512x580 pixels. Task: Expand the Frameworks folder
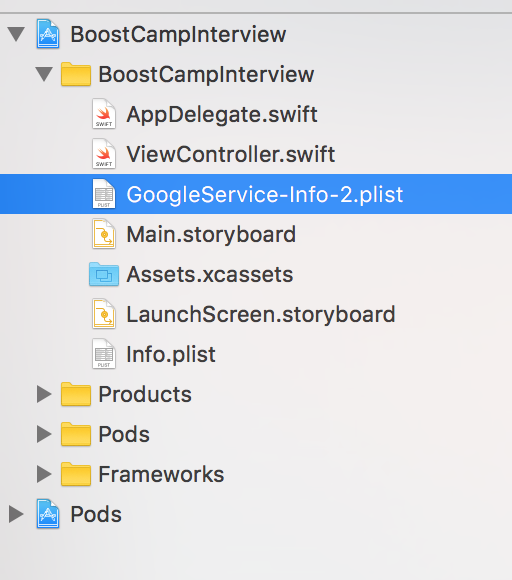[x=44, y=474]
